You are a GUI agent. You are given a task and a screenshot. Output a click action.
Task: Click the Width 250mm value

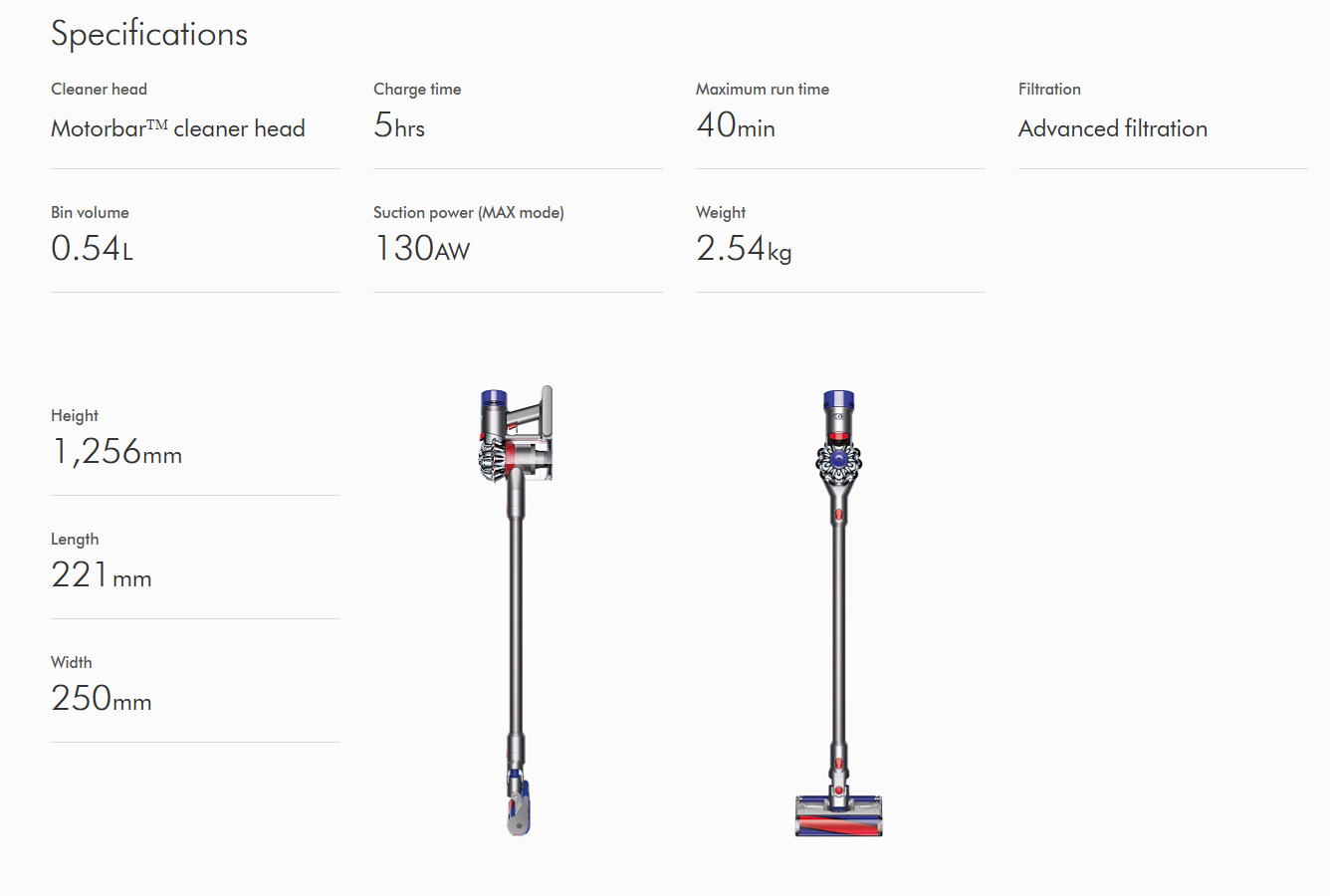click(102, 699)
